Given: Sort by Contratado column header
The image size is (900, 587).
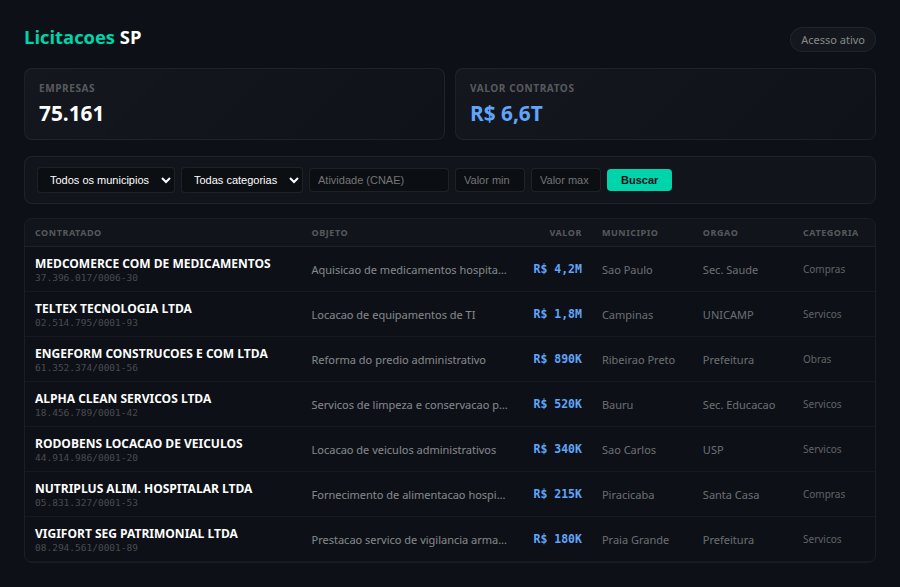Looking at the screenshot, I should (x=68, y=233).
